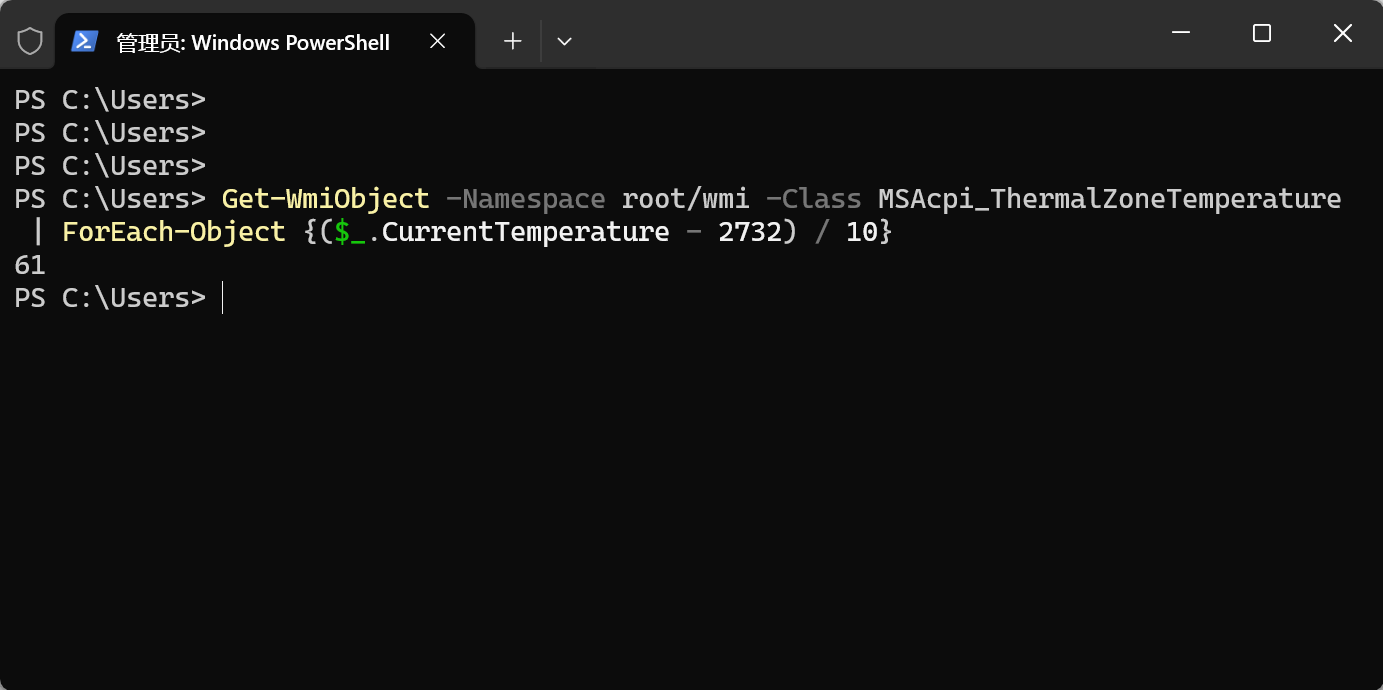Image resolution: width=1383 pixels, height=690 pixels.
Task: Click the -Namespace parameter text
Action: [x=525, y=199]
